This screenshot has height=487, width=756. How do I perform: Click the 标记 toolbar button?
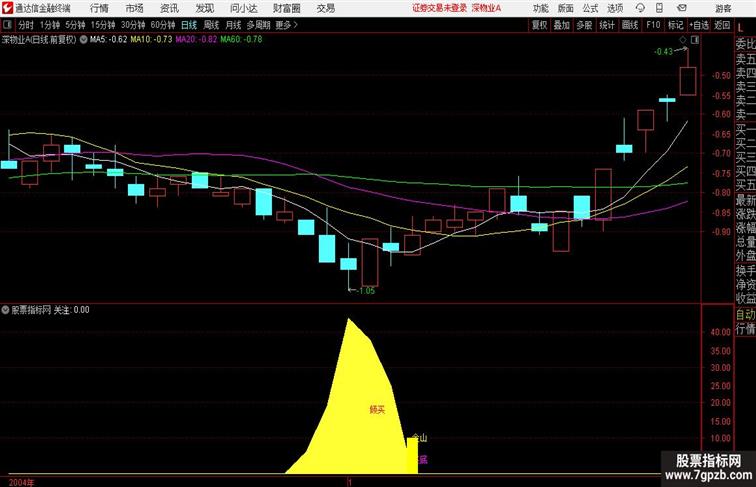tap(675, 25)
